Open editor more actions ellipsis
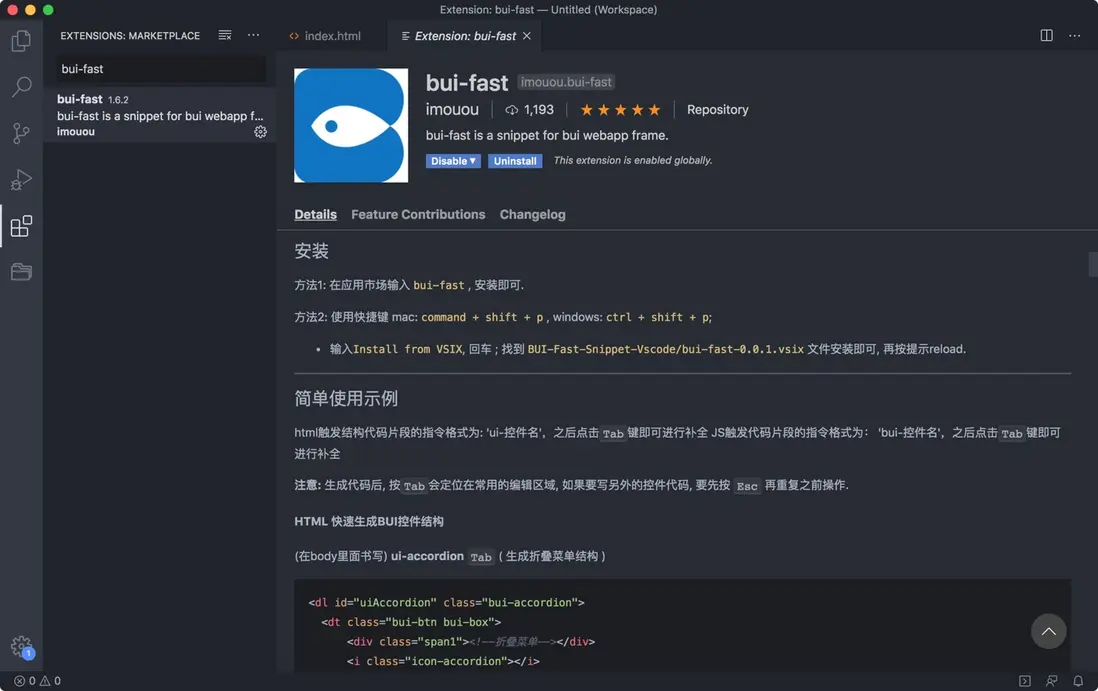The width and height of the screenshot is (1098, 691). [x=1074, y=35]
